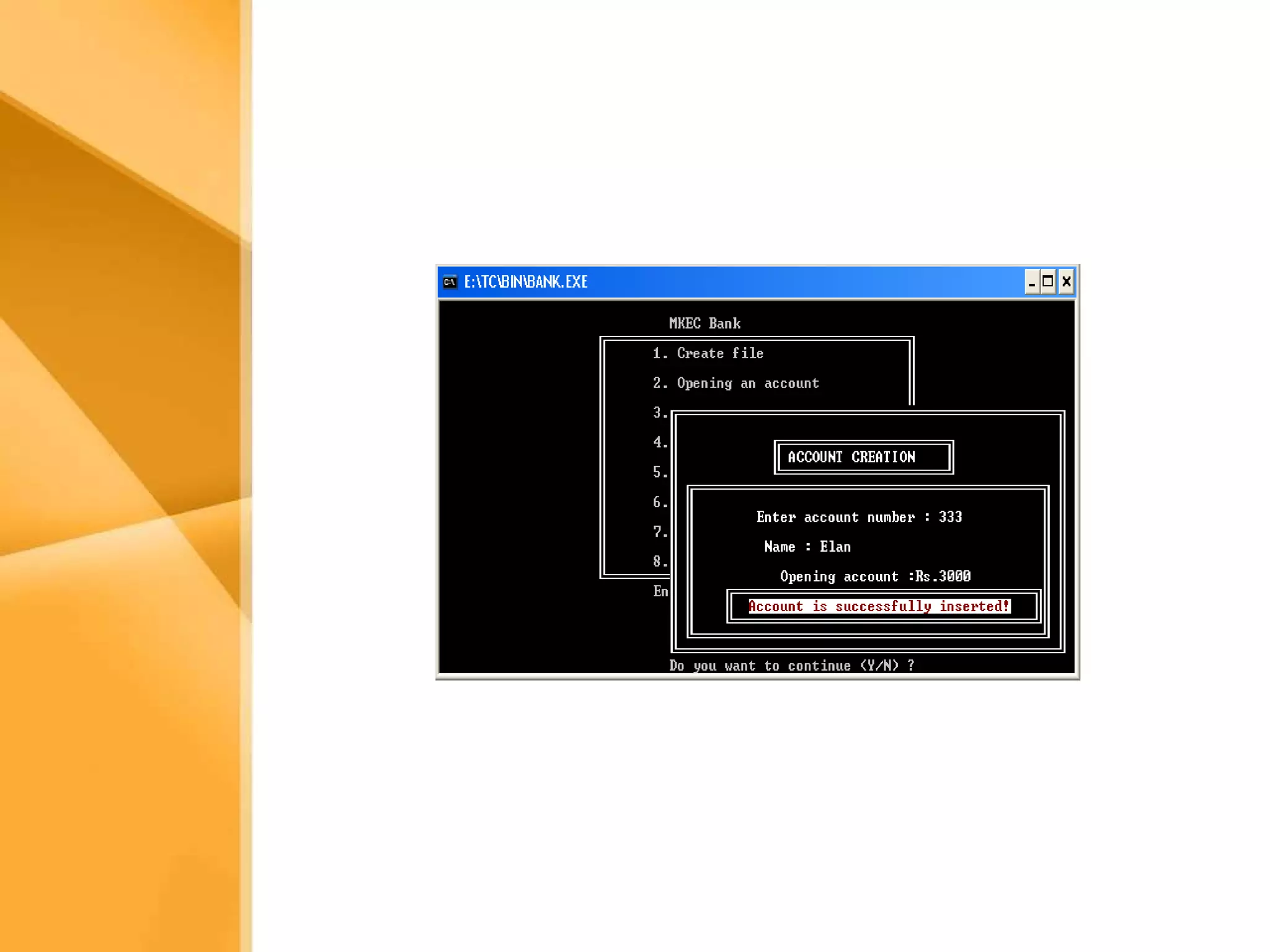The height and width of the screenshot is (952, 1270).
Task: Click the MKEC Bank heading
Action: [704, 324]
